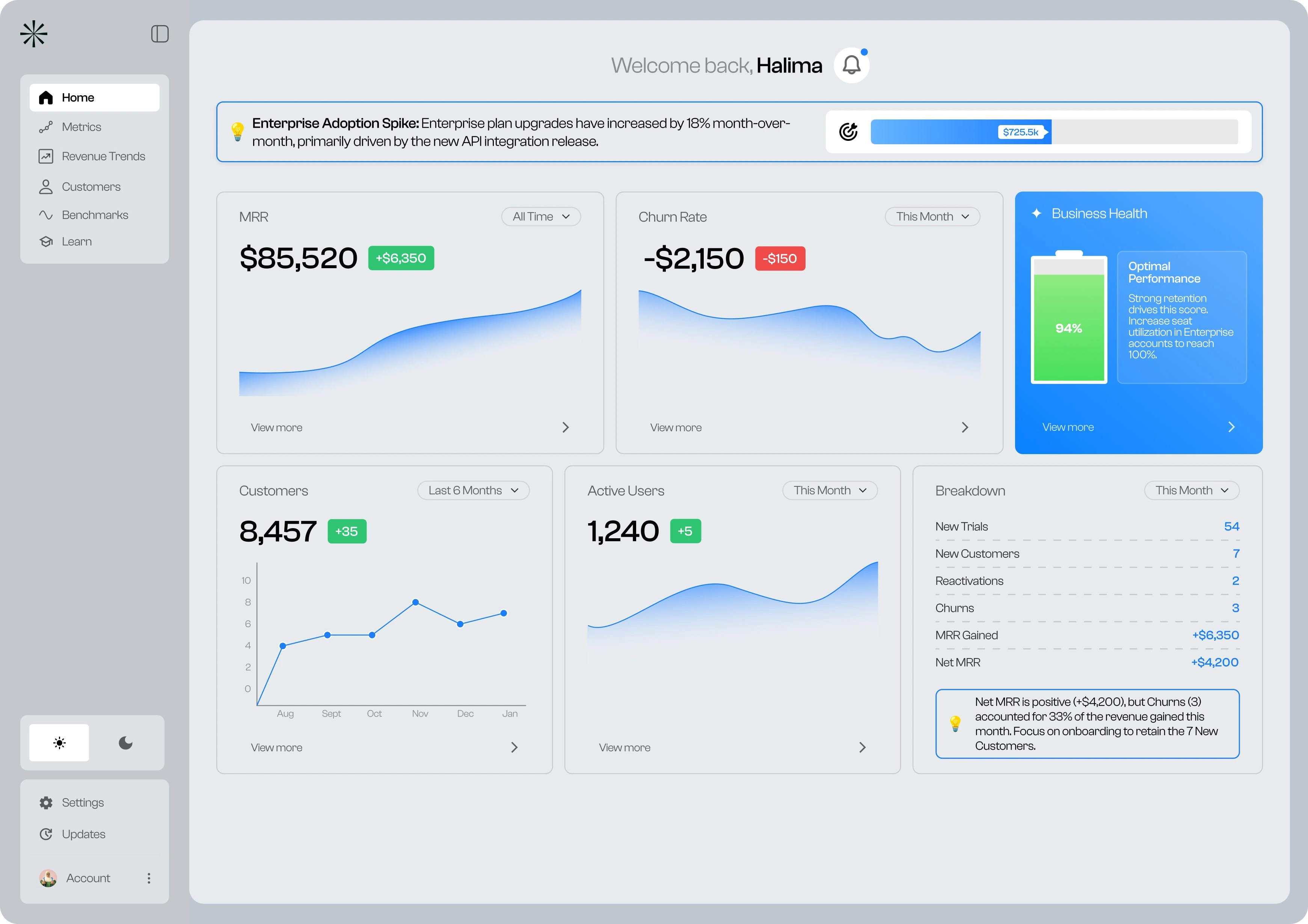
Task: Click View more on Business Health
Action: tap(1068, 427)
